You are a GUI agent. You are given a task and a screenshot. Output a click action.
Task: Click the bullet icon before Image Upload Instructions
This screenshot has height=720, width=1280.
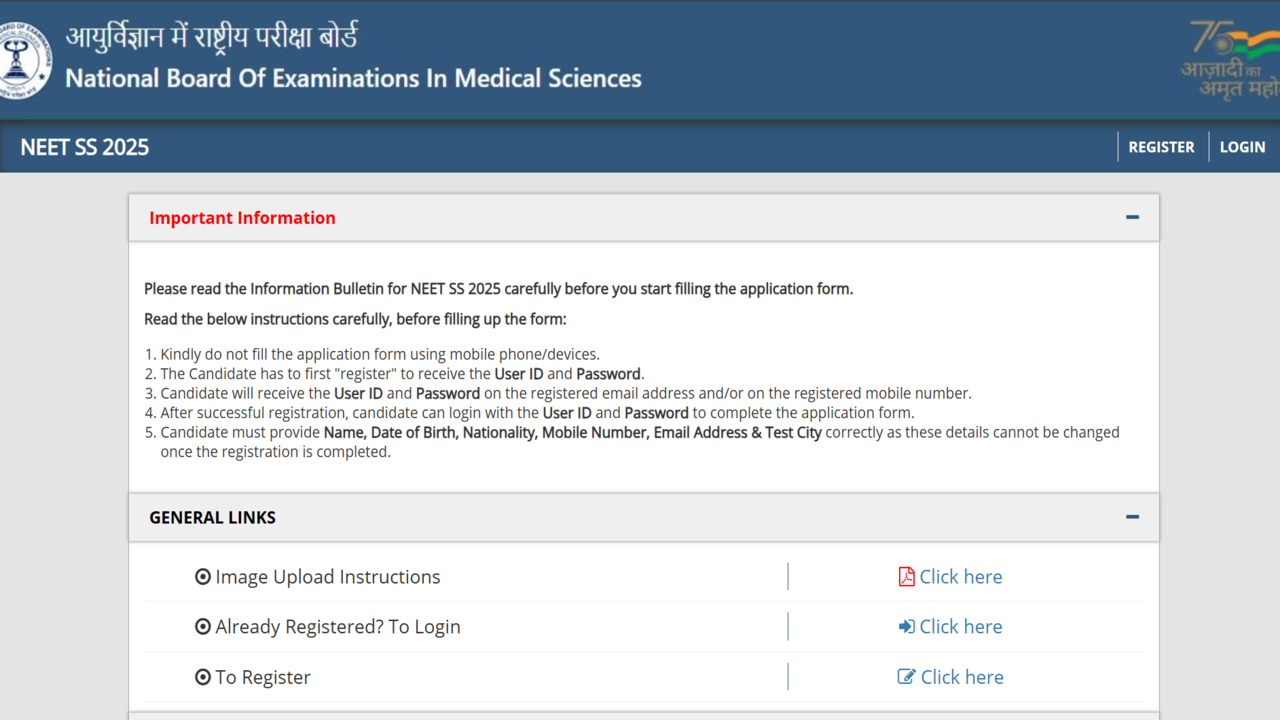coord(203,577)
